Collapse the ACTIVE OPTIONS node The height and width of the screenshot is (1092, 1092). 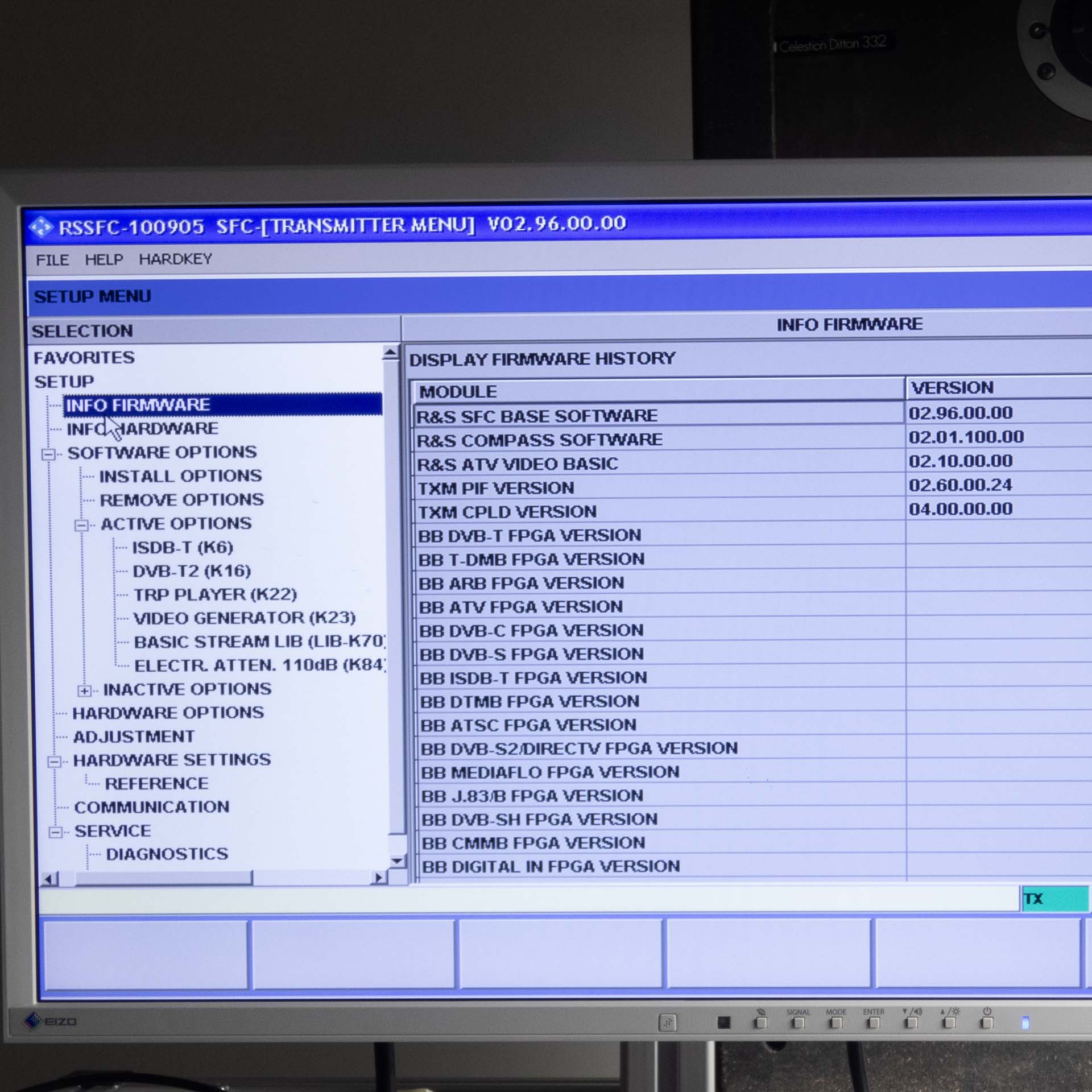tap(82, 525)
